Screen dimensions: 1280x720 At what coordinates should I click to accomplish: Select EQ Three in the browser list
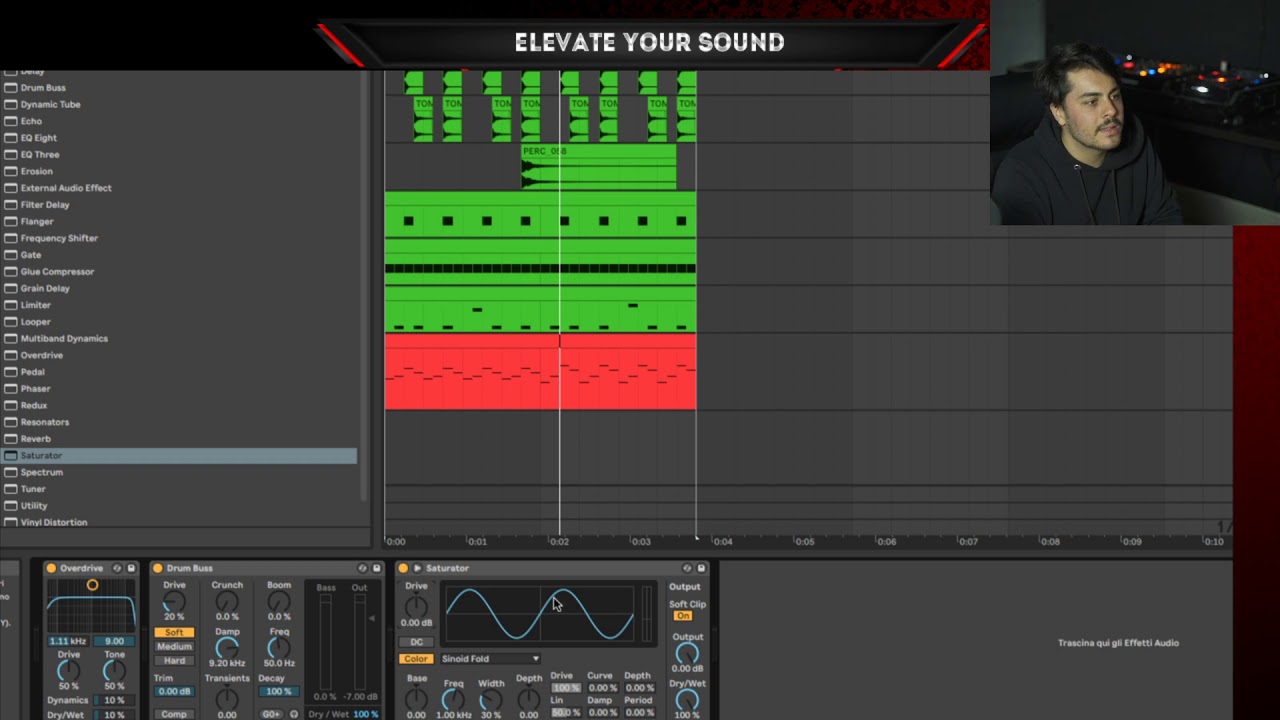(x=179, y=155)
